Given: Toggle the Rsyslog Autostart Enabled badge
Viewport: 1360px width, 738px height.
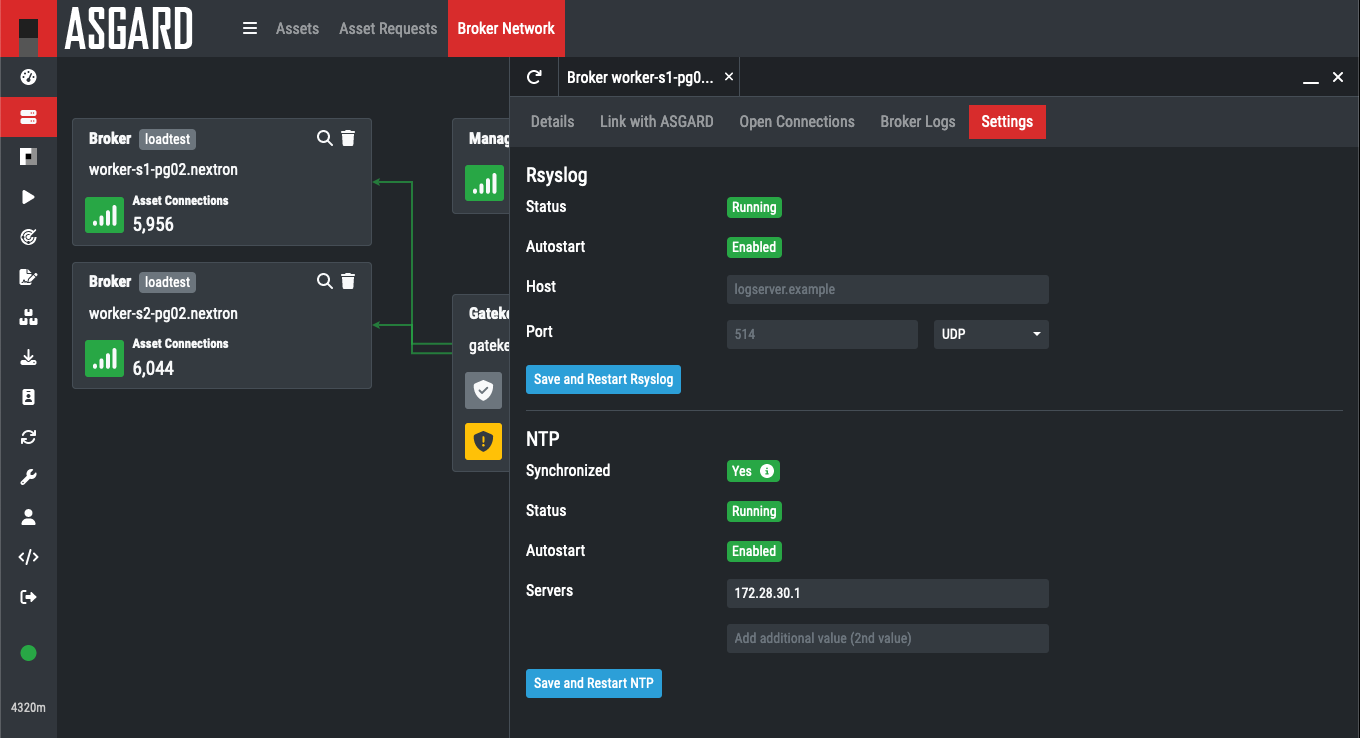Looking at the screenshot, I should tap(754, 247).
